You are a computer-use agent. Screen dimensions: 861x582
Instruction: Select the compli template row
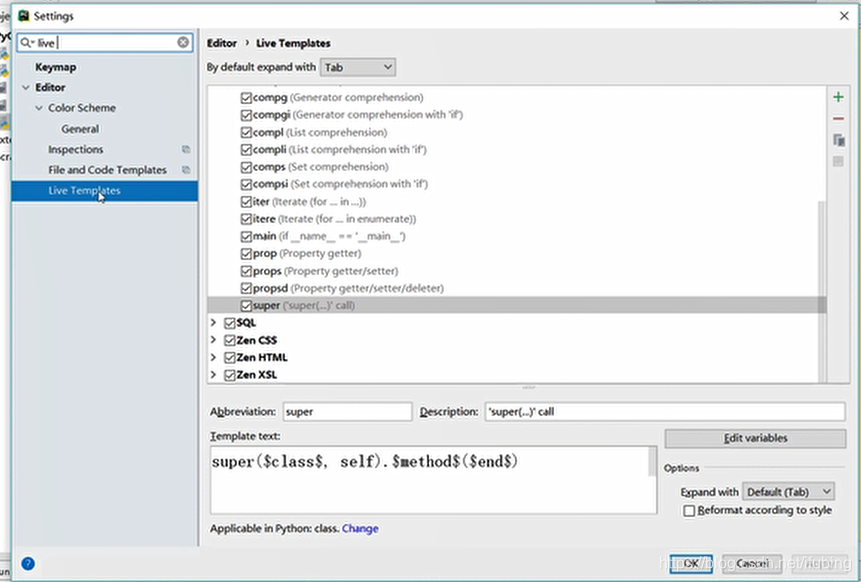516,150
